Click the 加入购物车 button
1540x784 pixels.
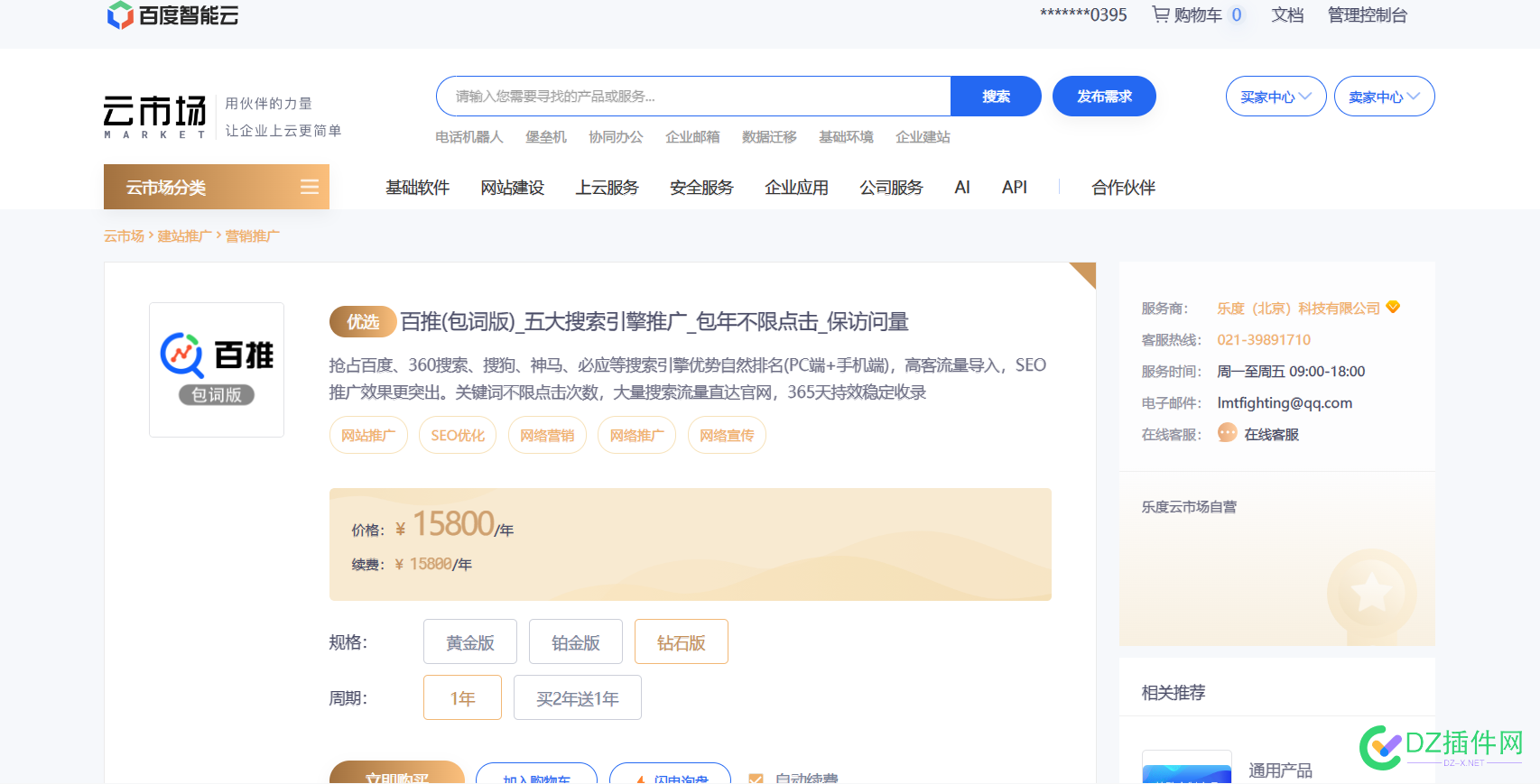536,774
